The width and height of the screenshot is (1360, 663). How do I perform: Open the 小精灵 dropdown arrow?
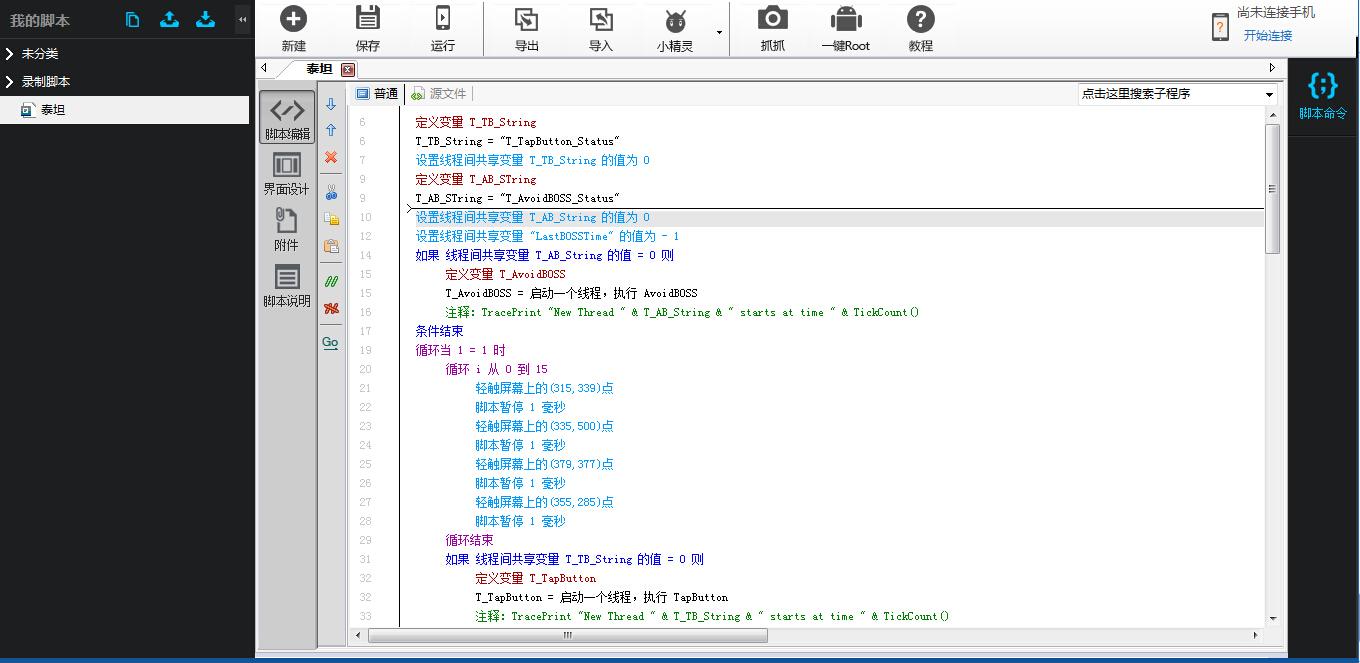(719, 32)
